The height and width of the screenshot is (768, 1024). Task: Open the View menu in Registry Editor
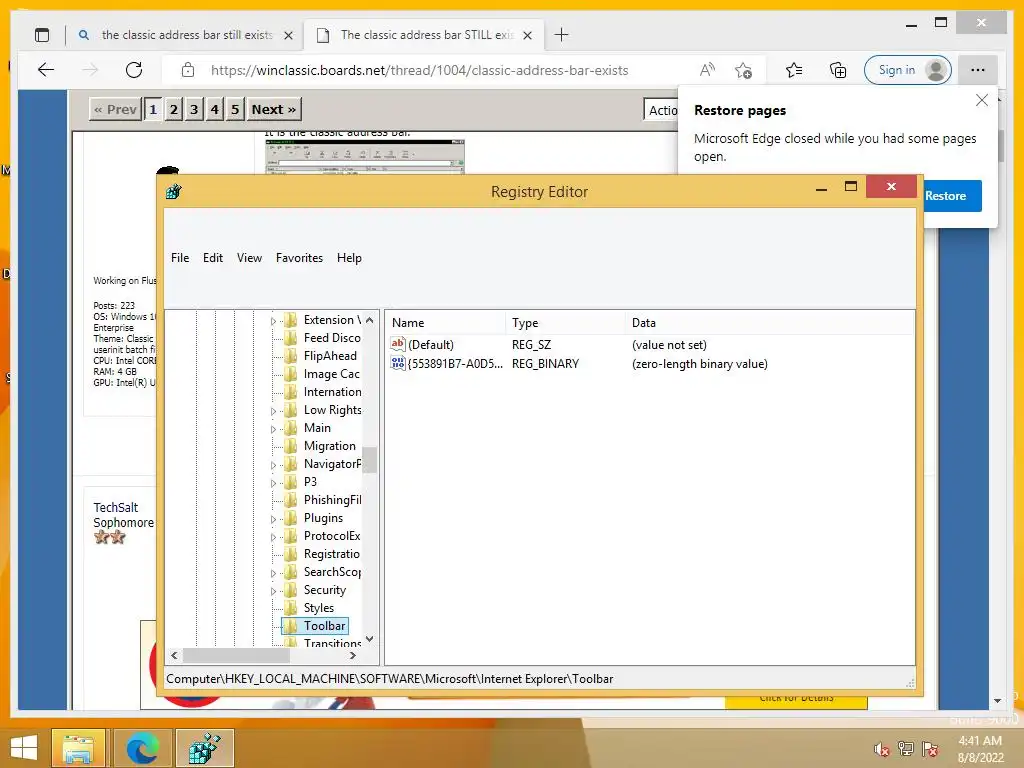pyautogui.click(x=249, y=258)
